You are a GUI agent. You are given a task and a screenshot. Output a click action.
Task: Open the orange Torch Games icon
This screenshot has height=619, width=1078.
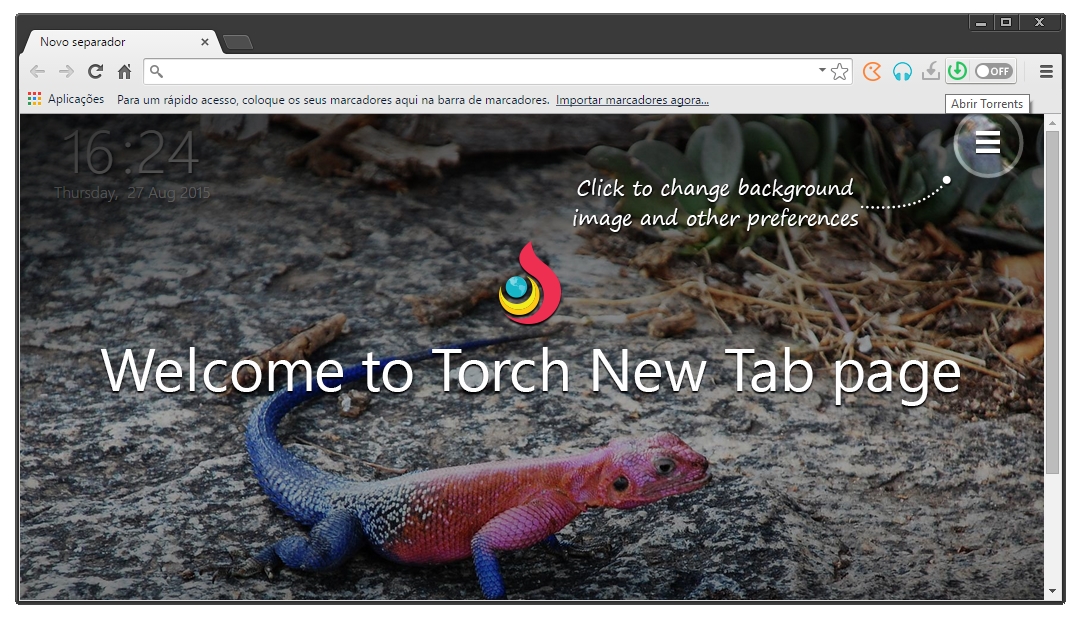(872, 72)
